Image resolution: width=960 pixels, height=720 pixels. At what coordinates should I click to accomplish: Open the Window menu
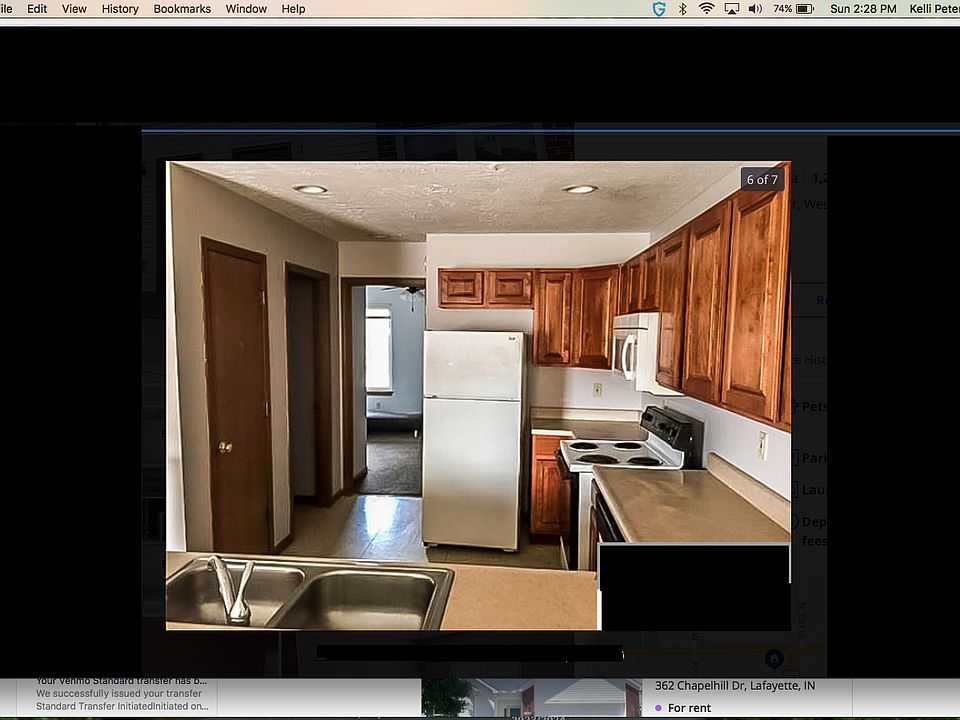246,9
